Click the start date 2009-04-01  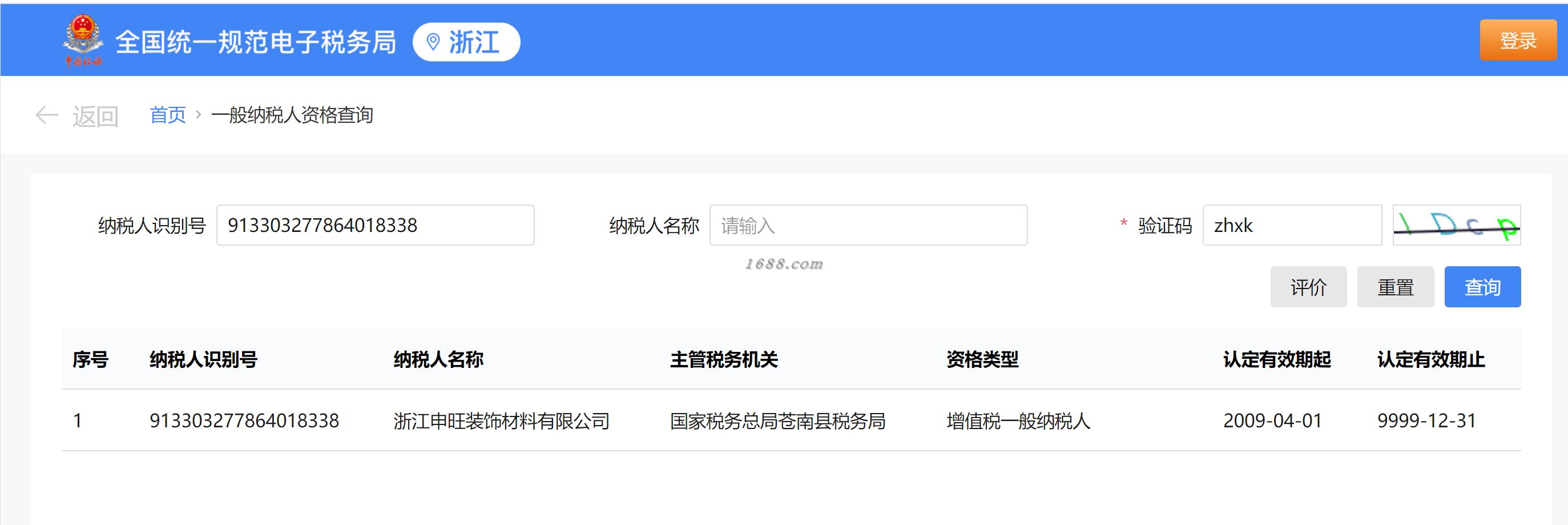coord(1273,421)
